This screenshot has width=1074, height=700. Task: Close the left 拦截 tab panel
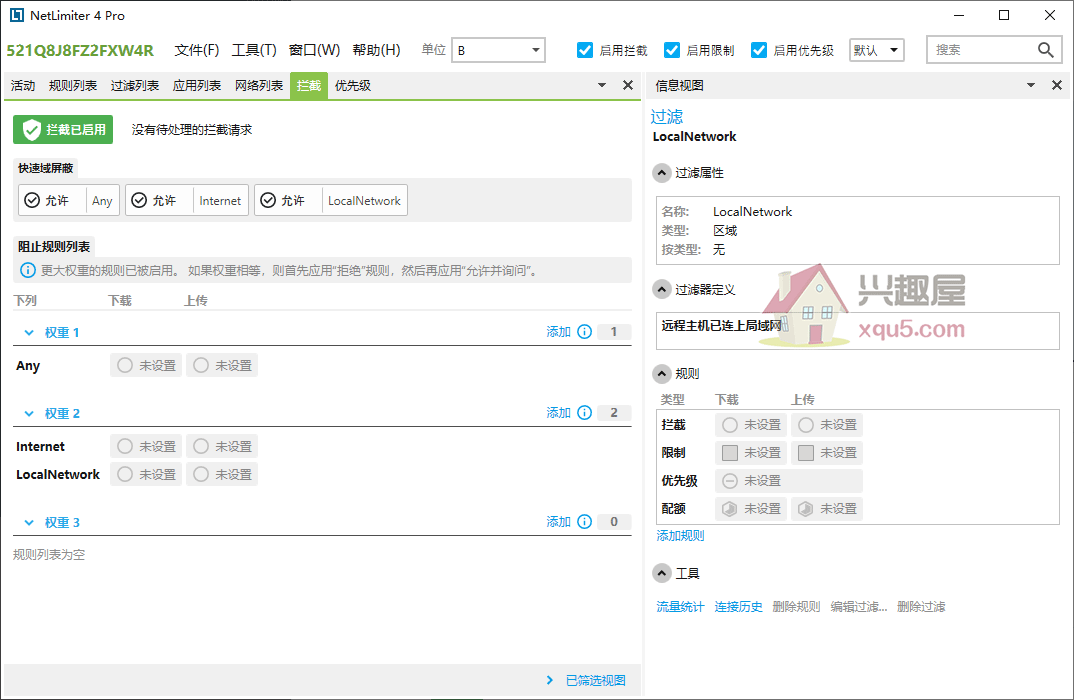click(x=627, y=86)
